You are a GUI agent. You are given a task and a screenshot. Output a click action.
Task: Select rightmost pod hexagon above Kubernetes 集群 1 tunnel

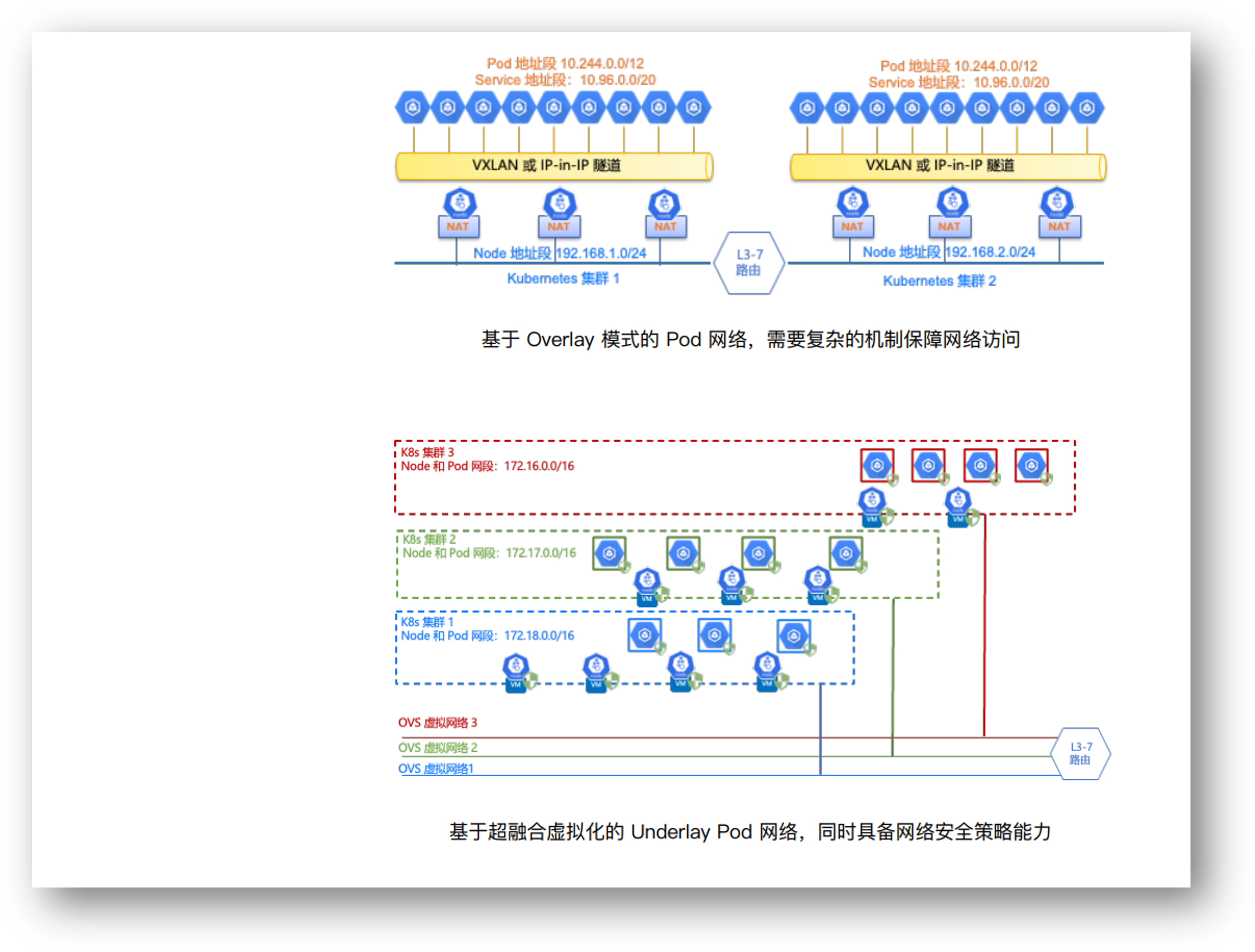click(x=693, y=107)
